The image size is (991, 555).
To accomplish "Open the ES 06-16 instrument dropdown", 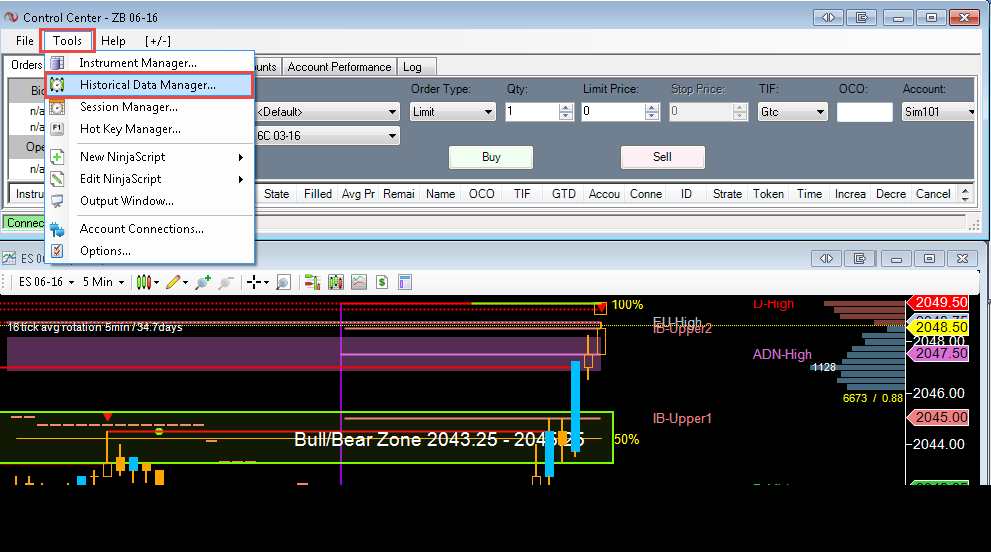I will 46,282.
